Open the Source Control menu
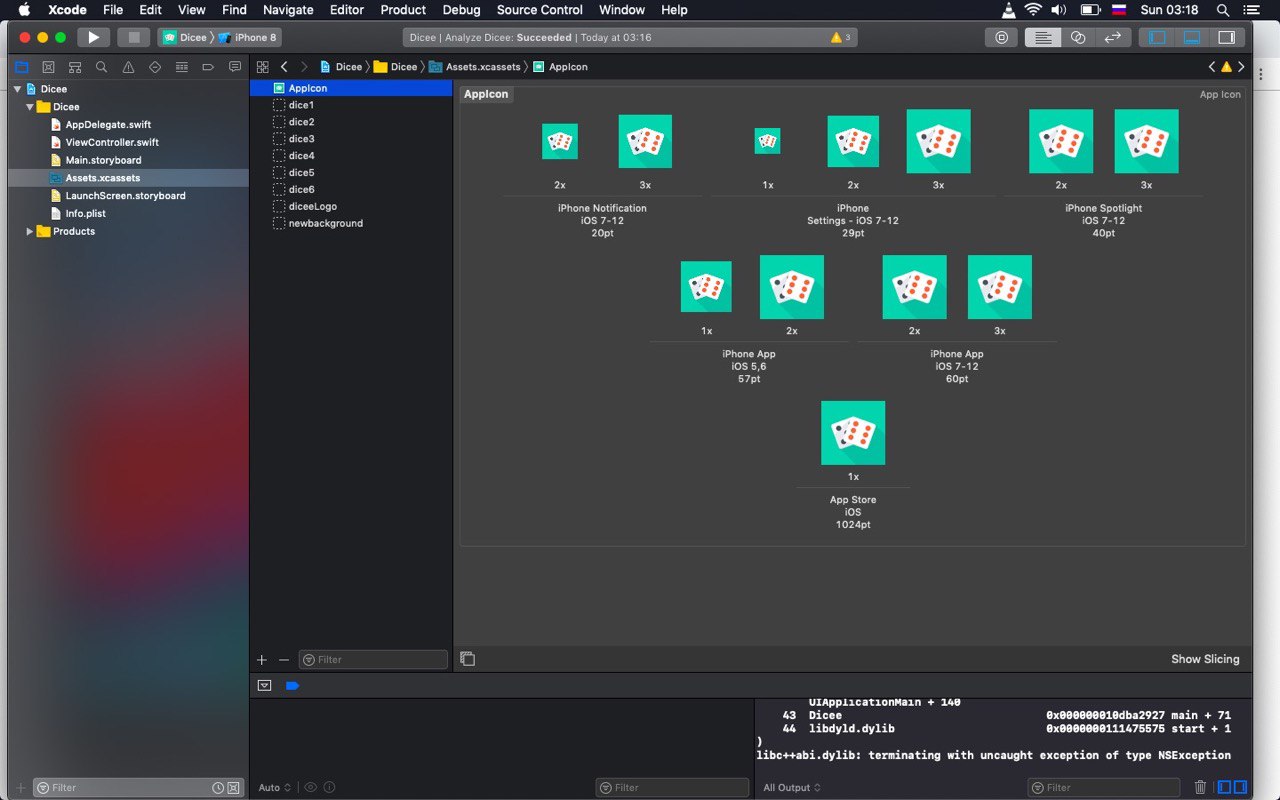The height and width of the screenshot is (800, 1280). [x=540, y=10]
